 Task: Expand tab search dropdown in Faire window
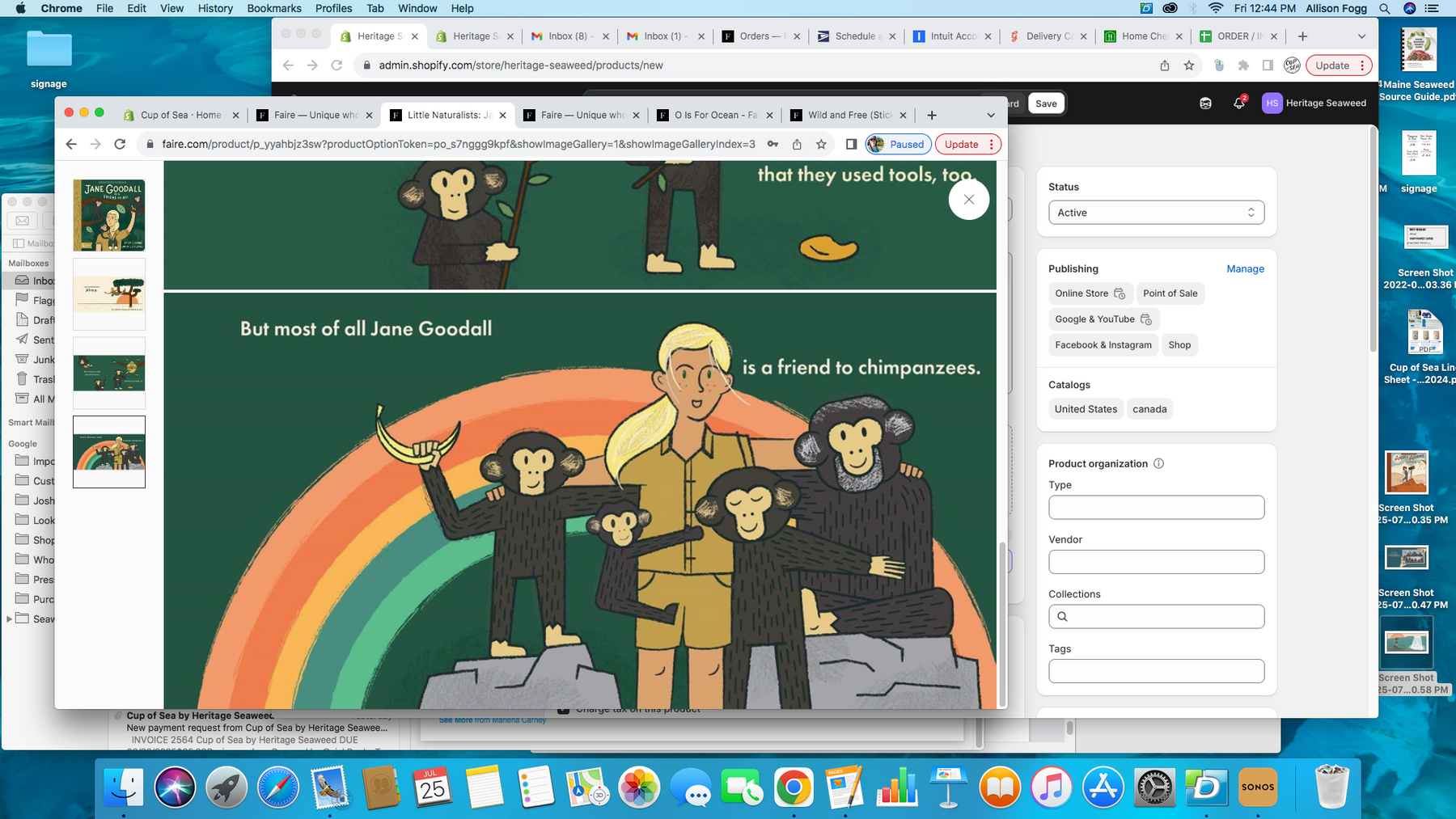pos(991,115)
